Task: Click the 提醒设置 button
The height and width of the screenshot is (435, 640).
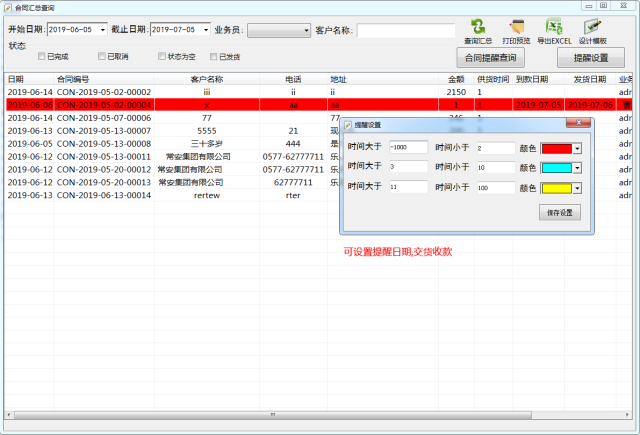Action: tap(590, 57)
